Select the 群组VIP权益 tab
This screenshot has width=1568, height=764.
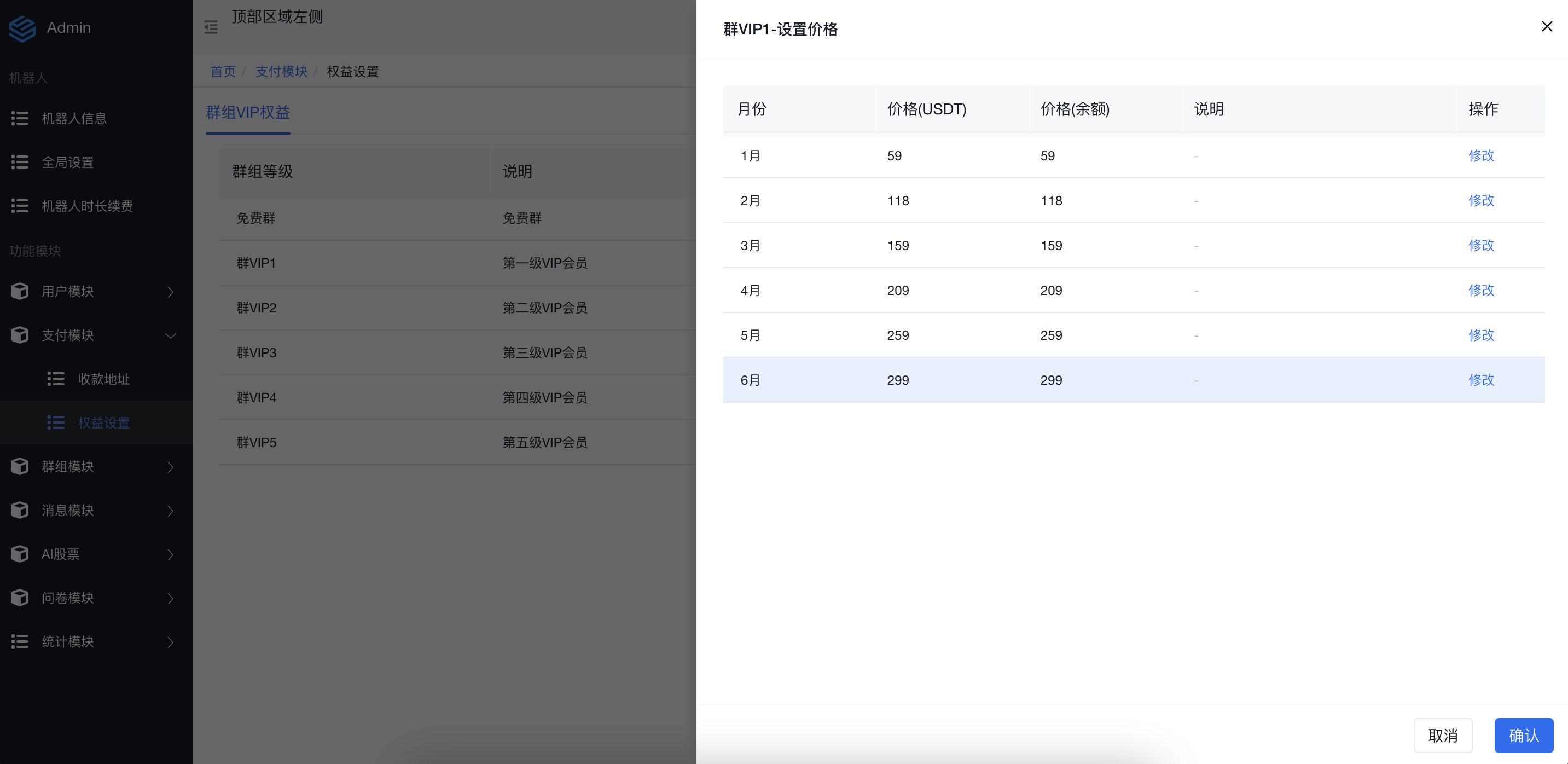248,113
